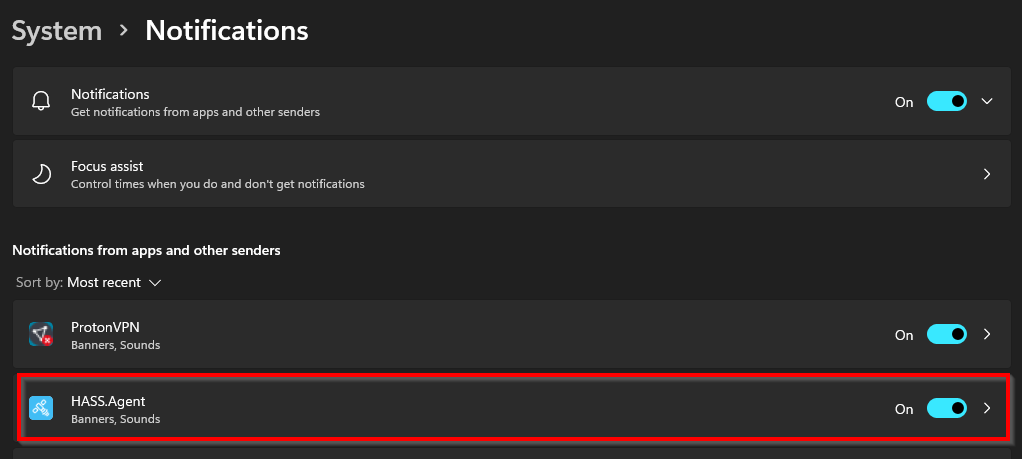The image size is (1022, 459).
Task: Click the Notifications breadcrumb title
Action: [x=227, y=31]
